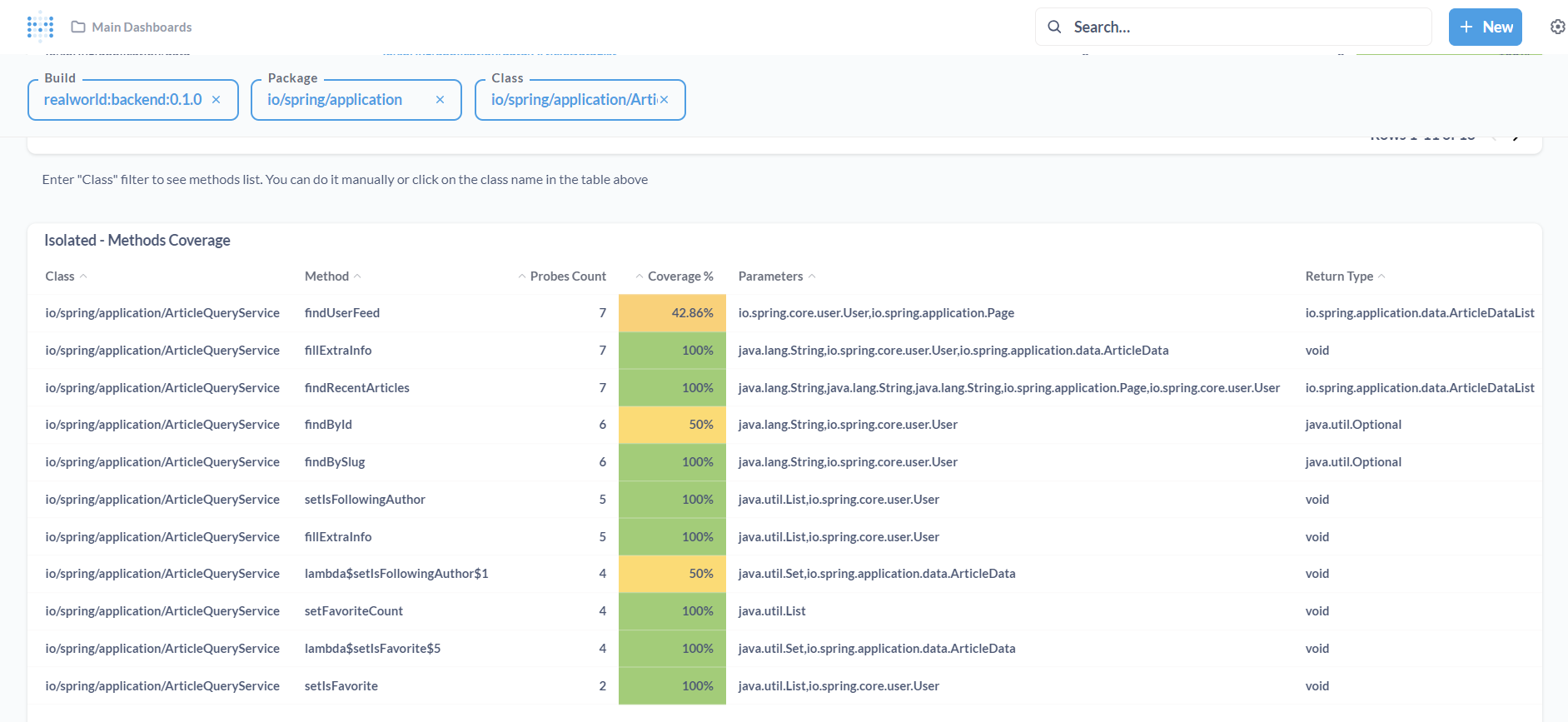Open the settings gear icon
Viewport: 1568px width, 722px height.
coord(1557,27)
